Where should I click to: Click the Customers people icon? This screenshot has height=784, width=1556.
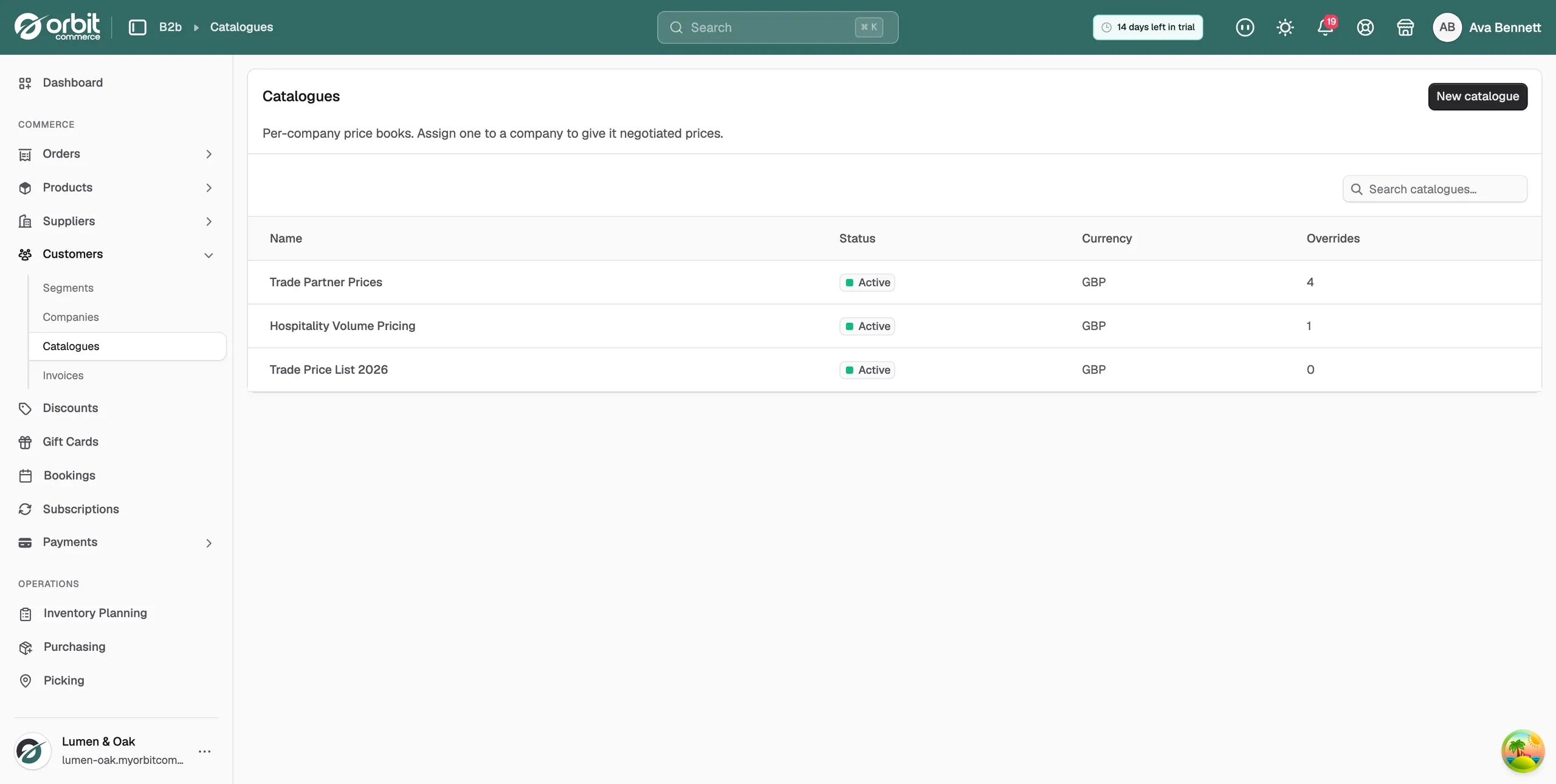click(x=25, y=255)
